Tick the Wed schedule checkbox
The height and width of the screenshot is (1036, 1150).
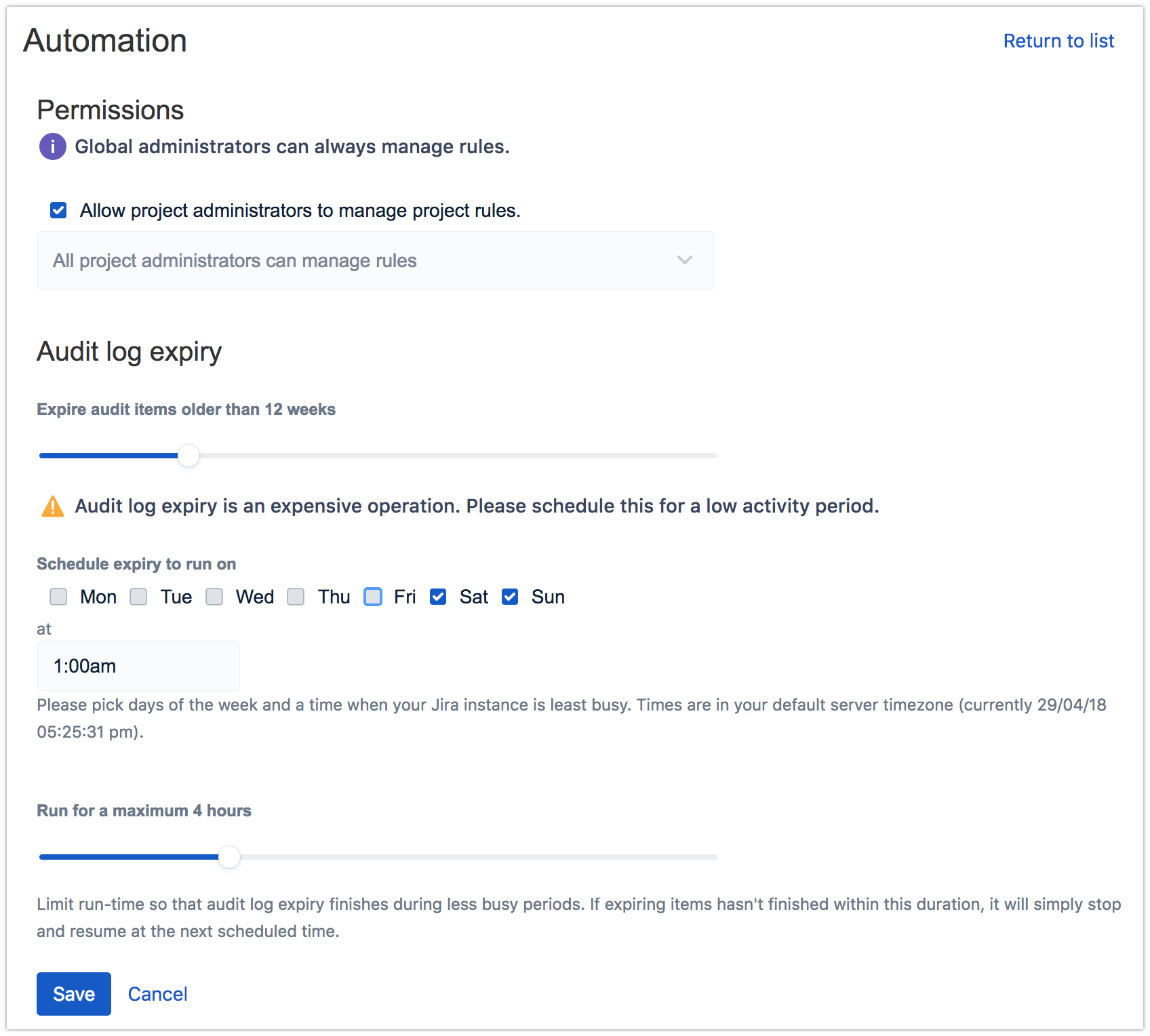[x=214, y=597]
